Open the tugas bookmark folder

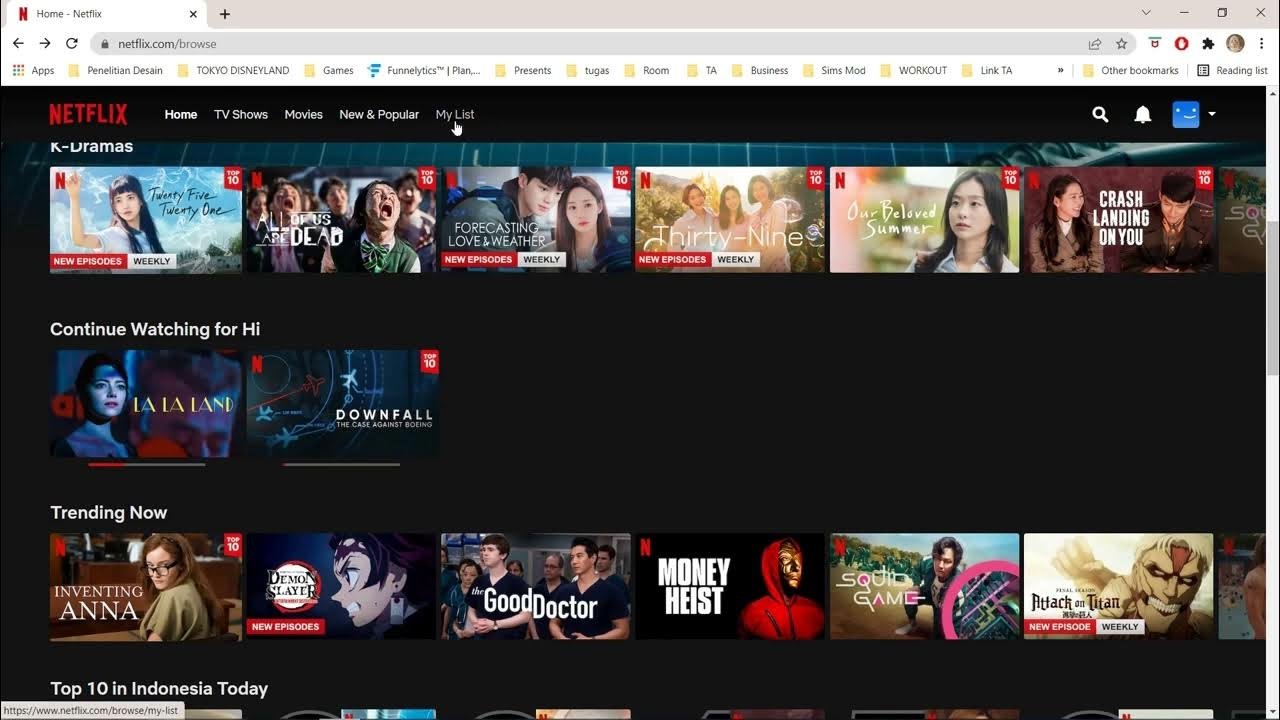point(587,71)
